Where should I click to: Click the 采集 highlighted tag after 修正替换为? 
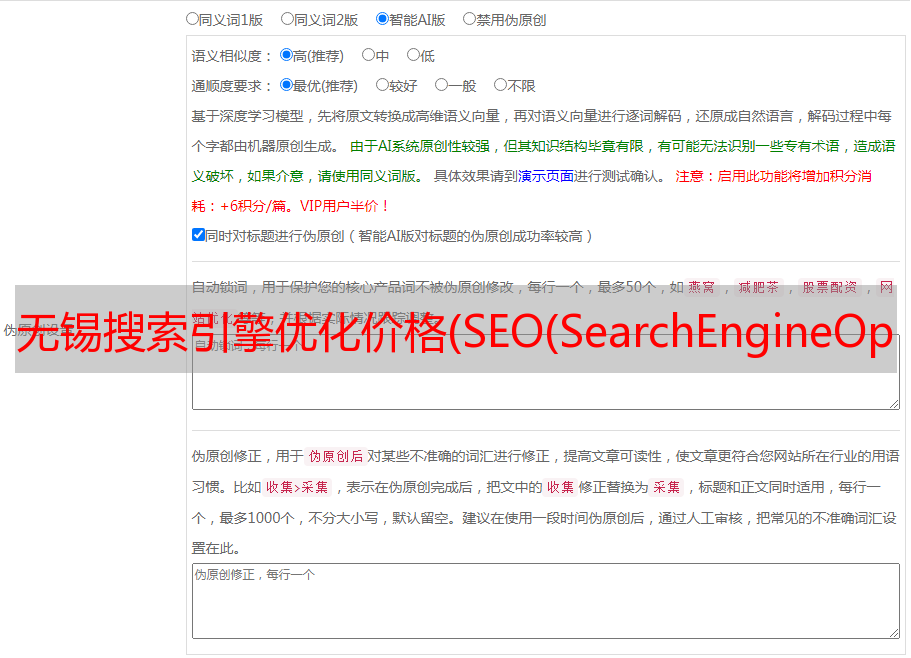click(x=666, y=487)
